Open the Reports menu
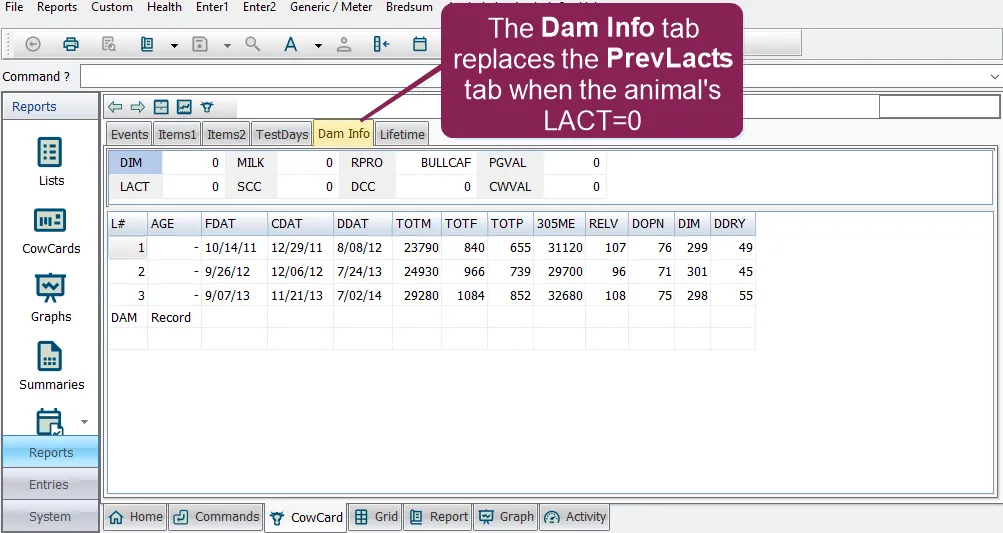1003x533 pixels. [x=57, y=7]
